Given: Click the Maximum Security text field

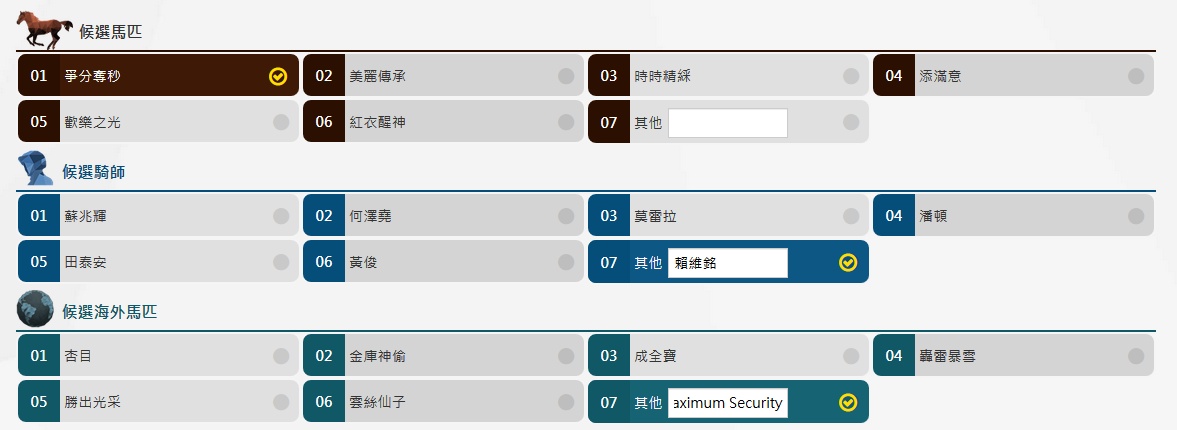Looking at the screenshot, I should (727, 403).
